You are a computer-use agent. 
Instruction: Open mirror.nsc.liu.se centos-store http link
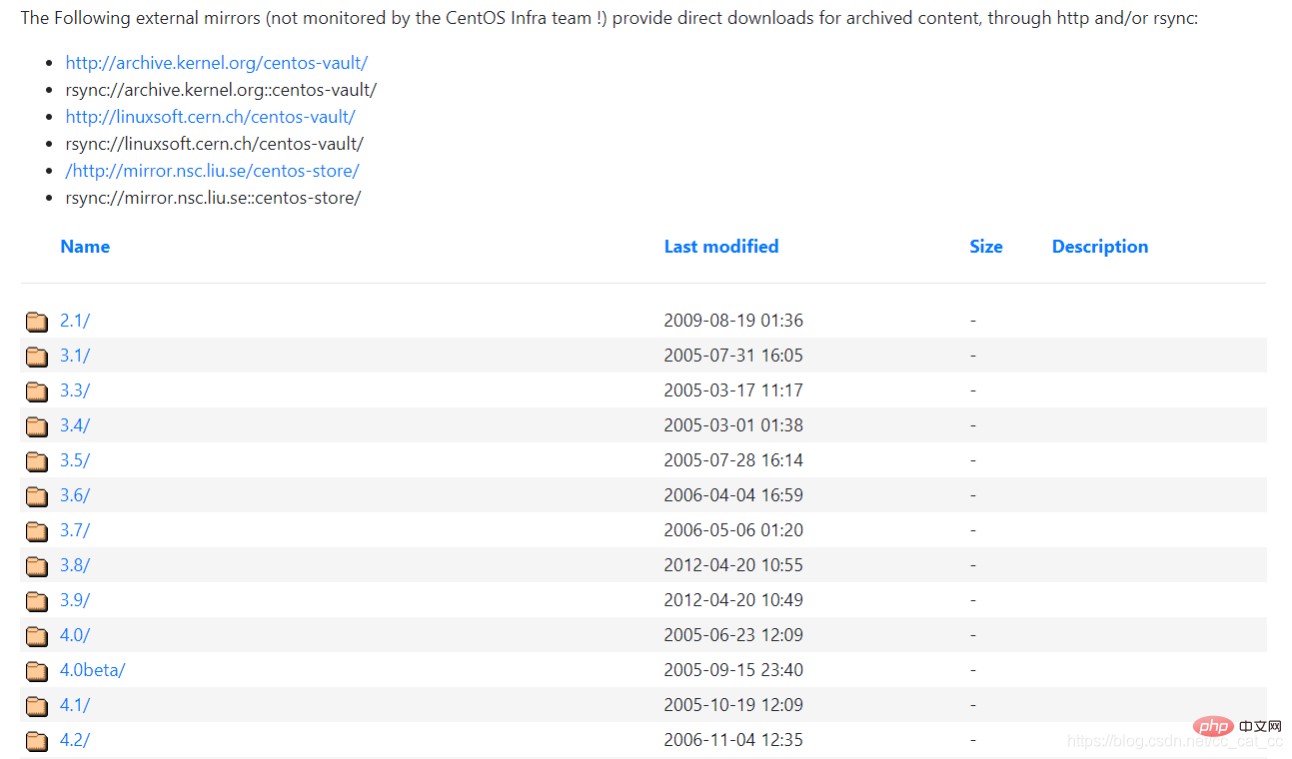click(x=213, y=171)
